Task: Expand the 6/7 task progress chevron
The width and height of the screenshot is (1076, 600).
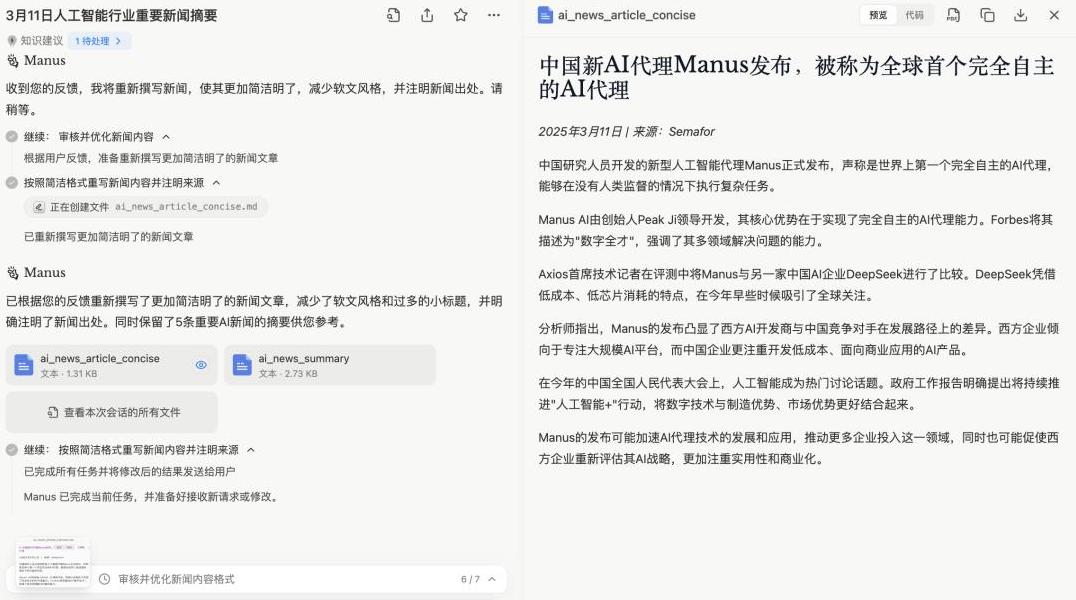Action: point(492,579)
